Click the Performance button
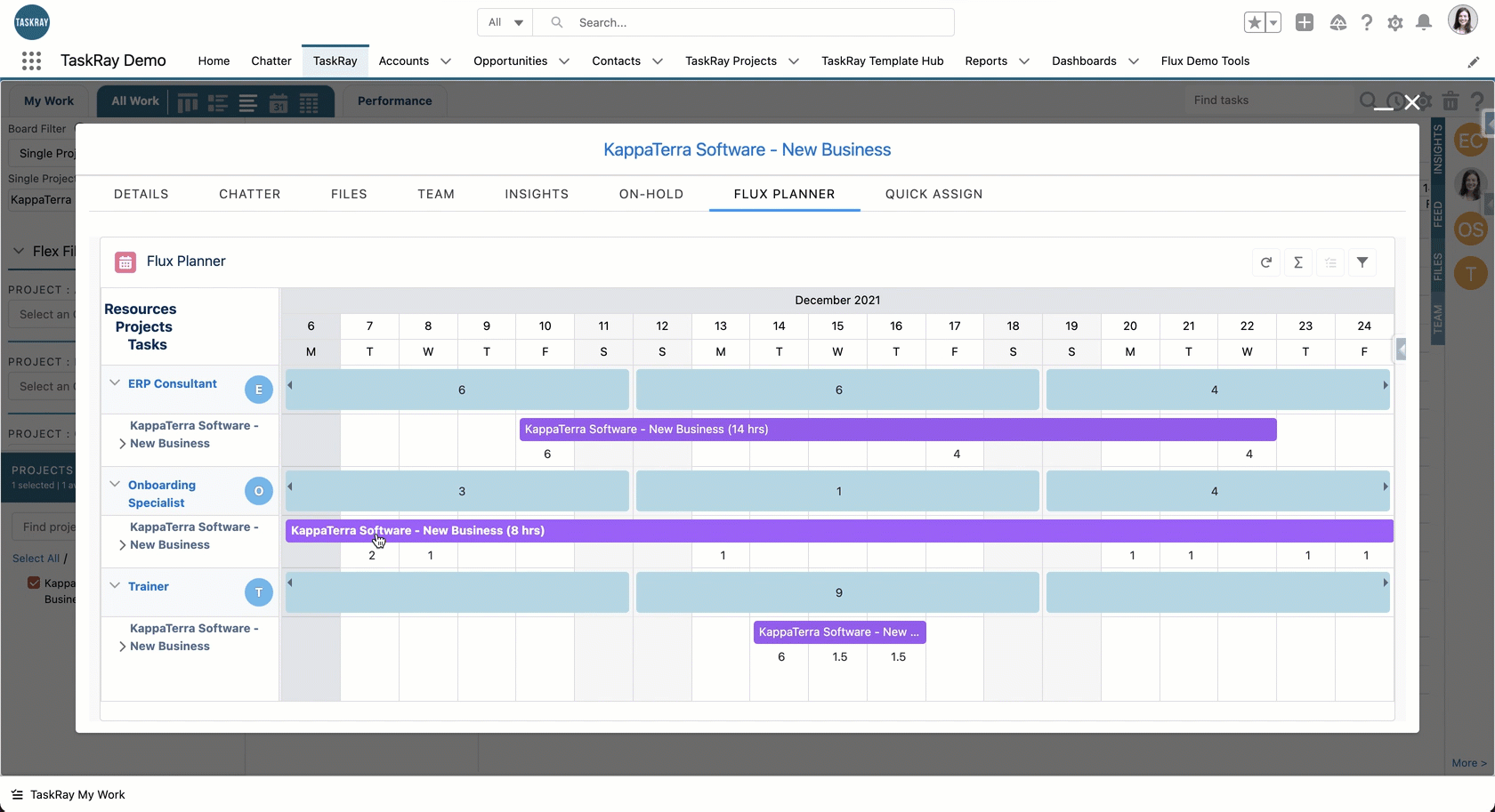Image resolution: width=1495 pixels, height=812 pixels. [395, 100]
